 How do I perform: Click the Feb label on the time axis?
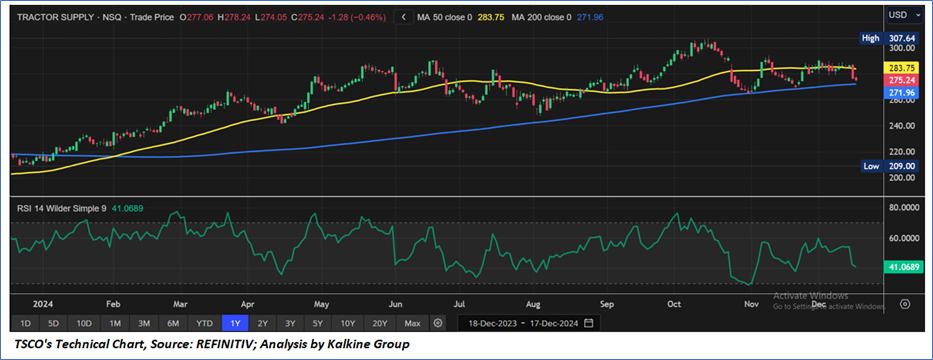pyautogui.click(x=113, y=304)
